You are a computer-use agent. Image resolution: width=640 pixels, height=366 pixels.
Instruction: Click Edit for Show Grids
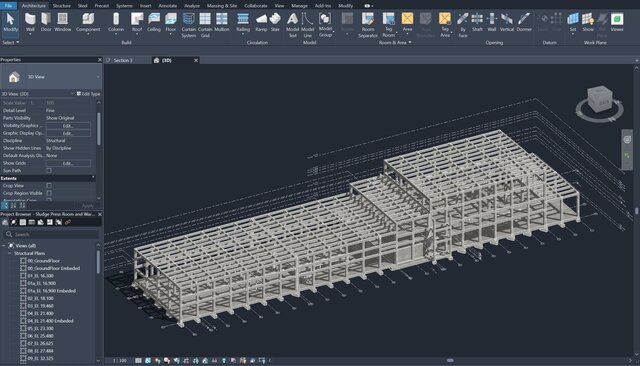[68, 163]
